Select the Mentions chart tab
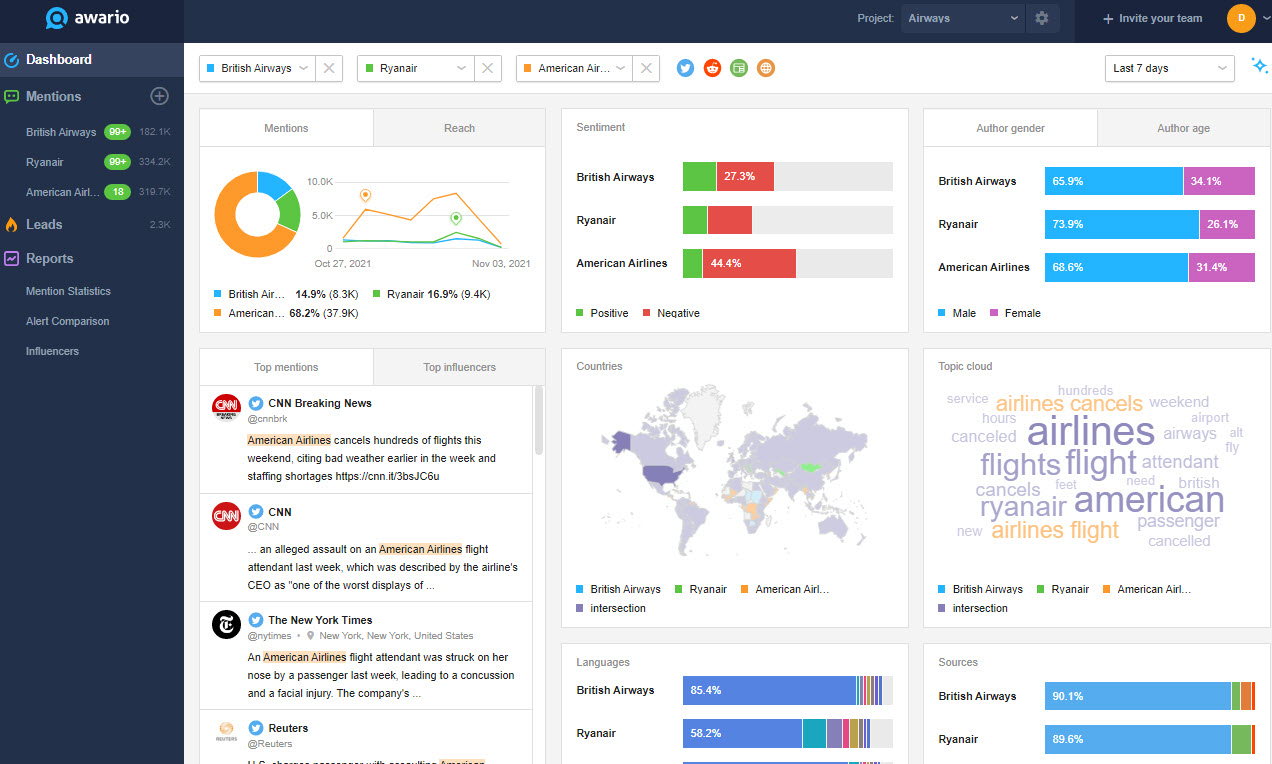This screenshot has height=764, width=1272. pos(286,128)
